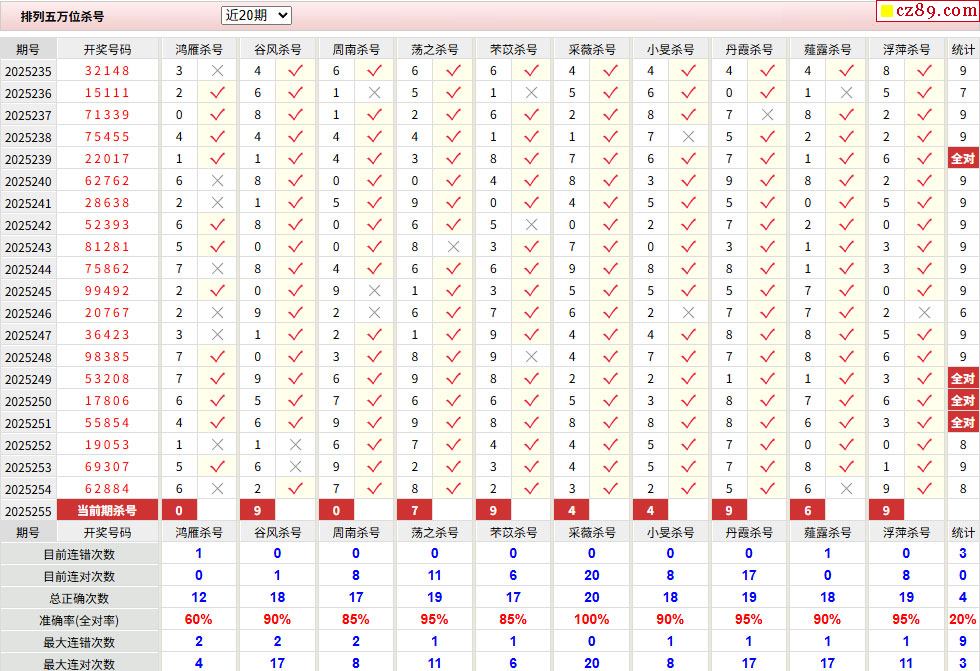Screen dimensions: 980x671
Task: Click draw number 62762
Action: (108, 181)
